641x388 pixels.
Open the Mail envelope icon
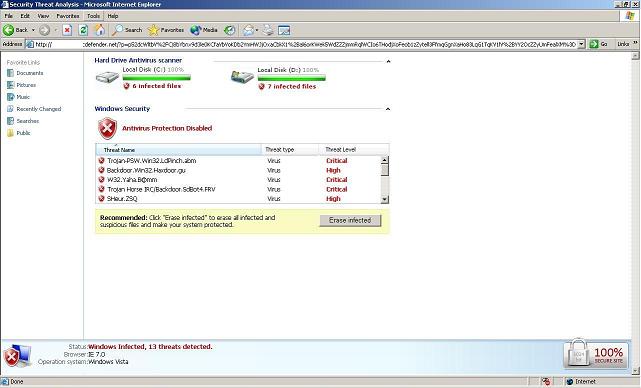click(x=248, y=30)
